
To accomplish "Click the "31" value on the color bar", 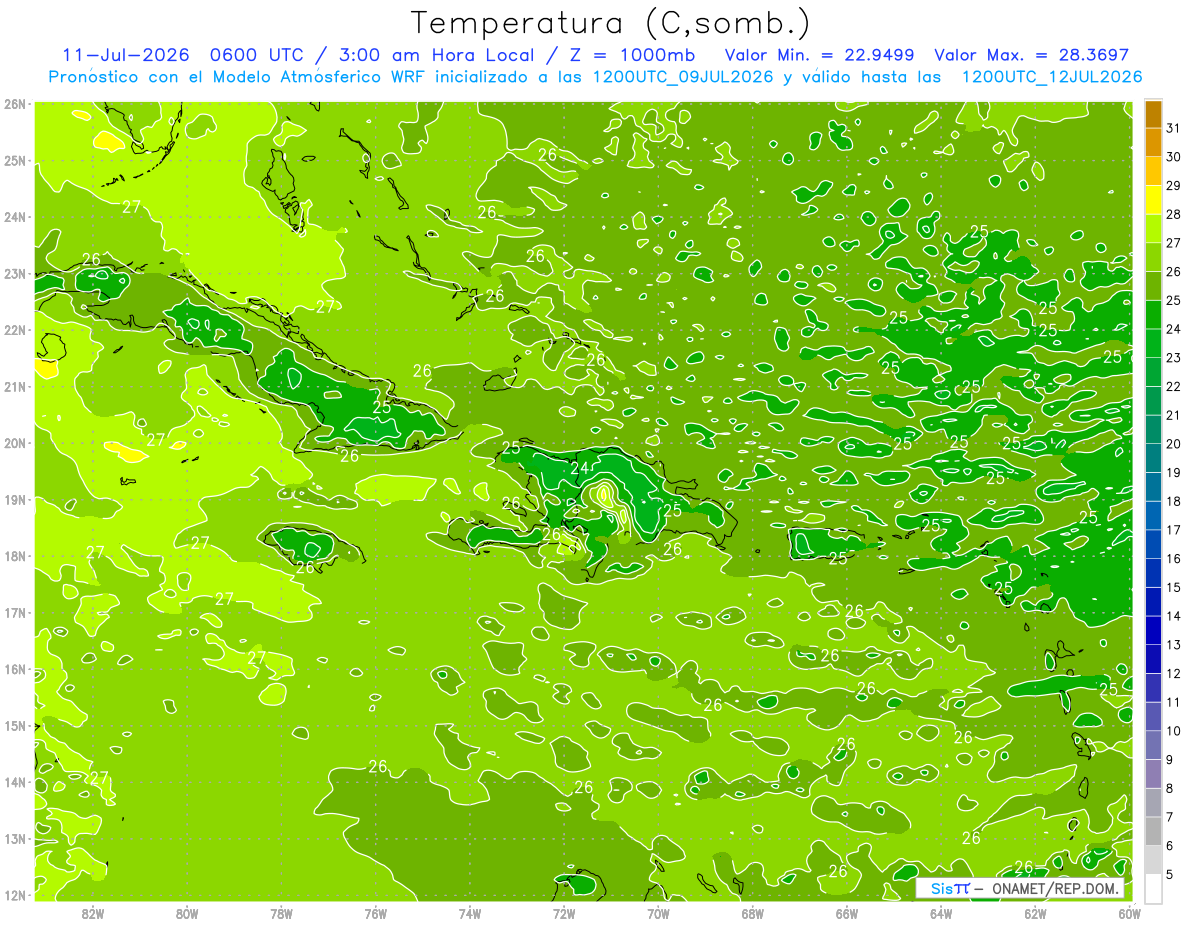I will coord(1174,128).
